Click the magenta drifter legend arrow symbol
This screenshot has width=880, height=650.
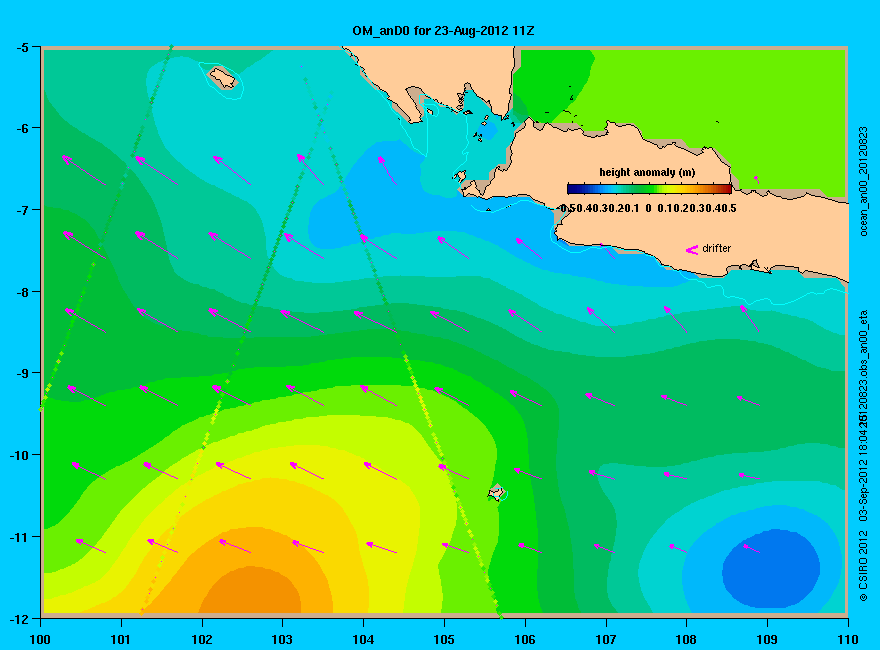click(x=692, y=250)
